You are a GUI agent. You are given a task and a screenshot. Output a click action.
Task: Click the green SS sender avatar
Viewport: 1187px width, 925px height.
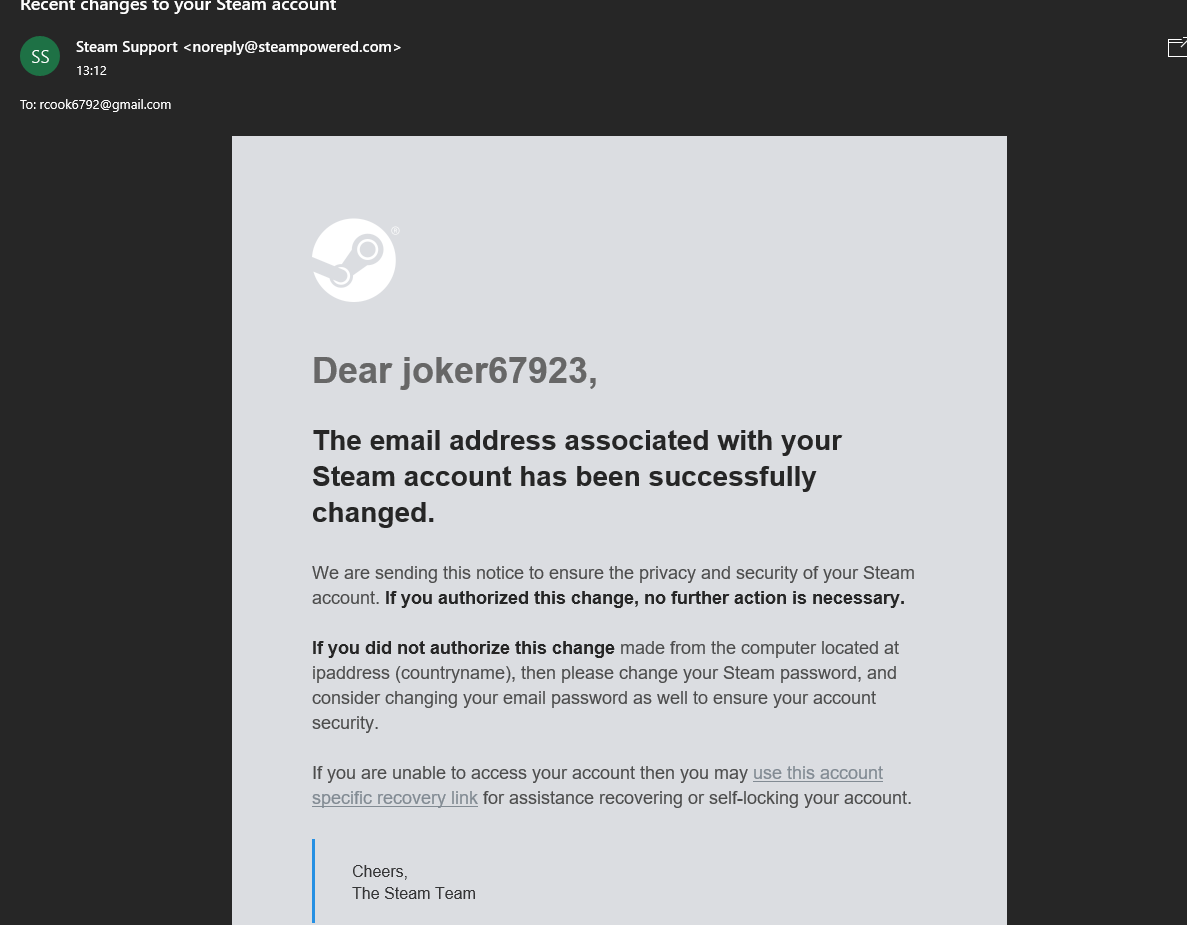coord(40,56)
